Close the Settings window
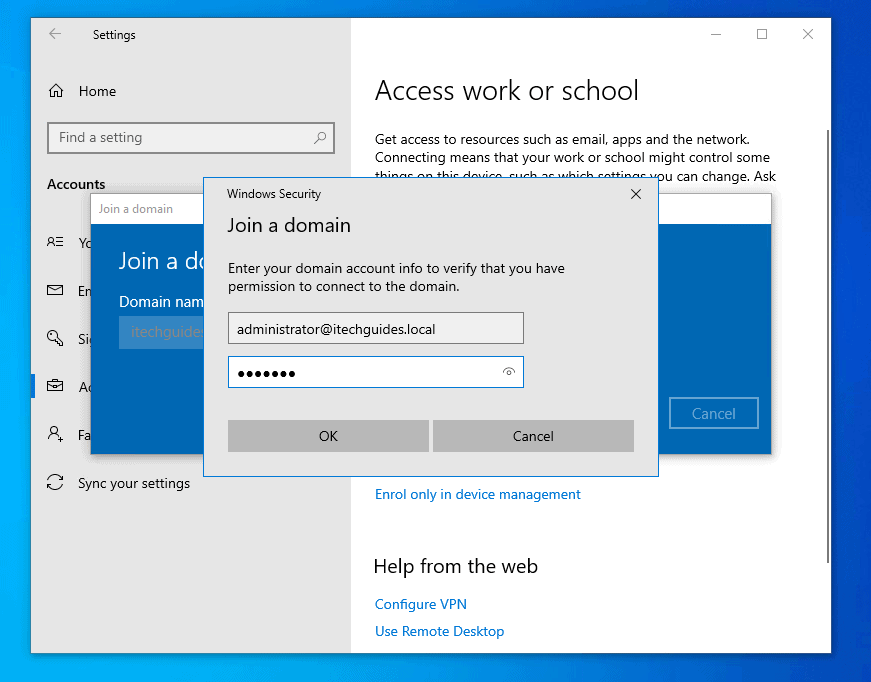 coord(808,34)
